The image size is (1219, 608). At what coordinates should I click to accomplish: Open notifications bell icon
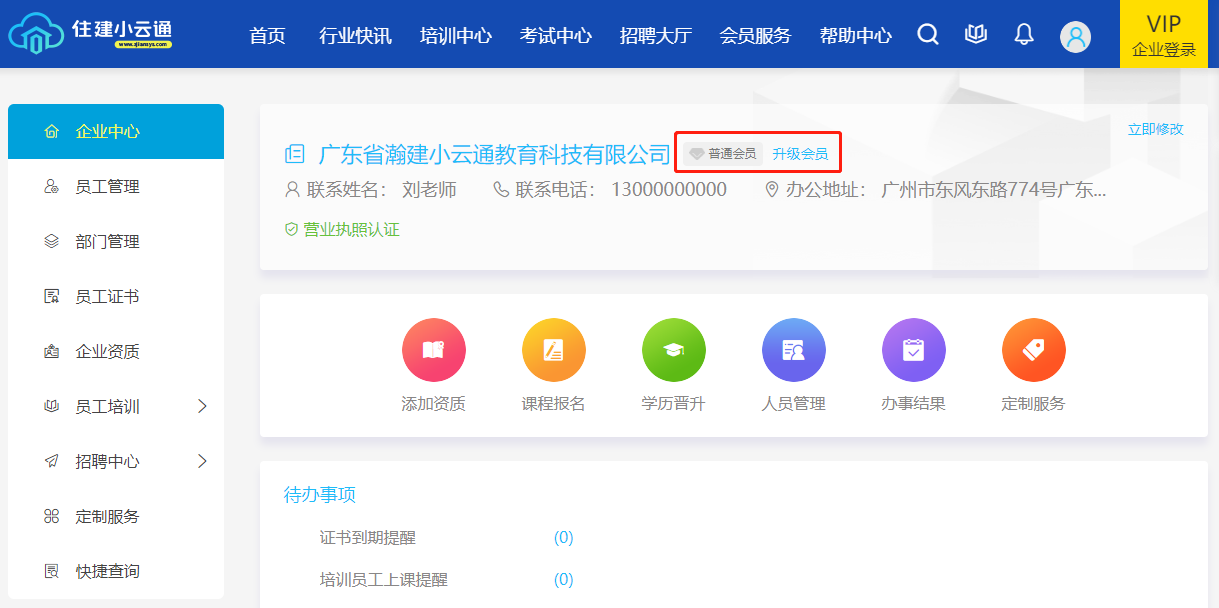coord(1024,35)
